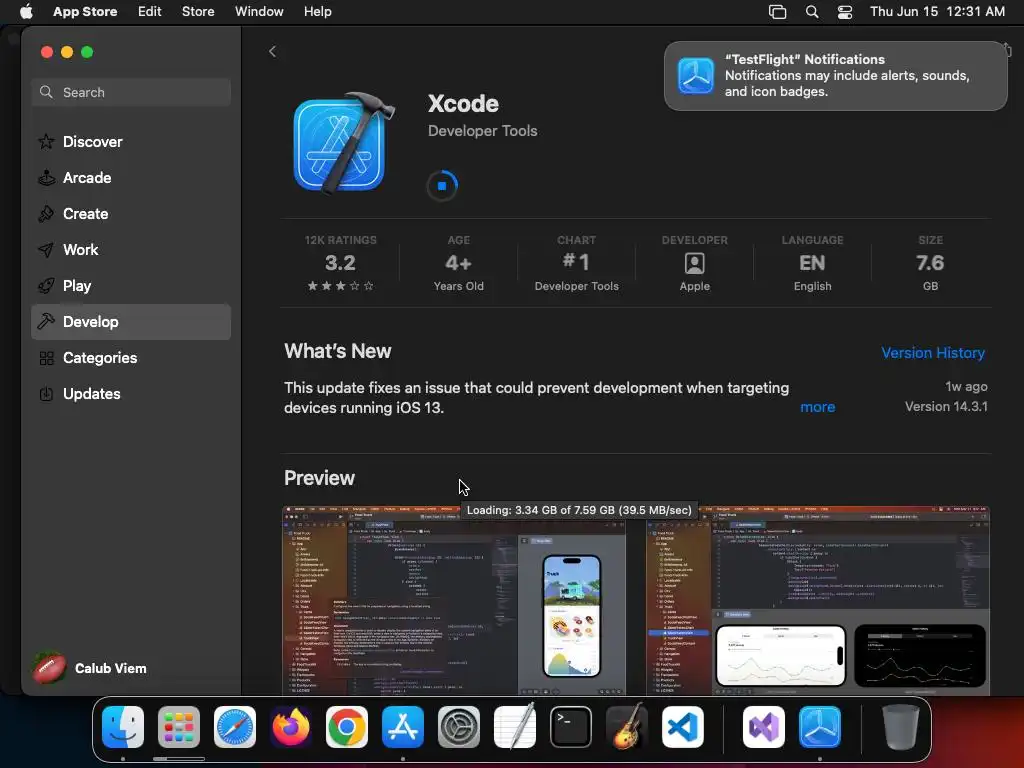The height and width of the screenshot is (768, 1024).
Task: Click the search field in sidebar
Action: coord(131,92)
